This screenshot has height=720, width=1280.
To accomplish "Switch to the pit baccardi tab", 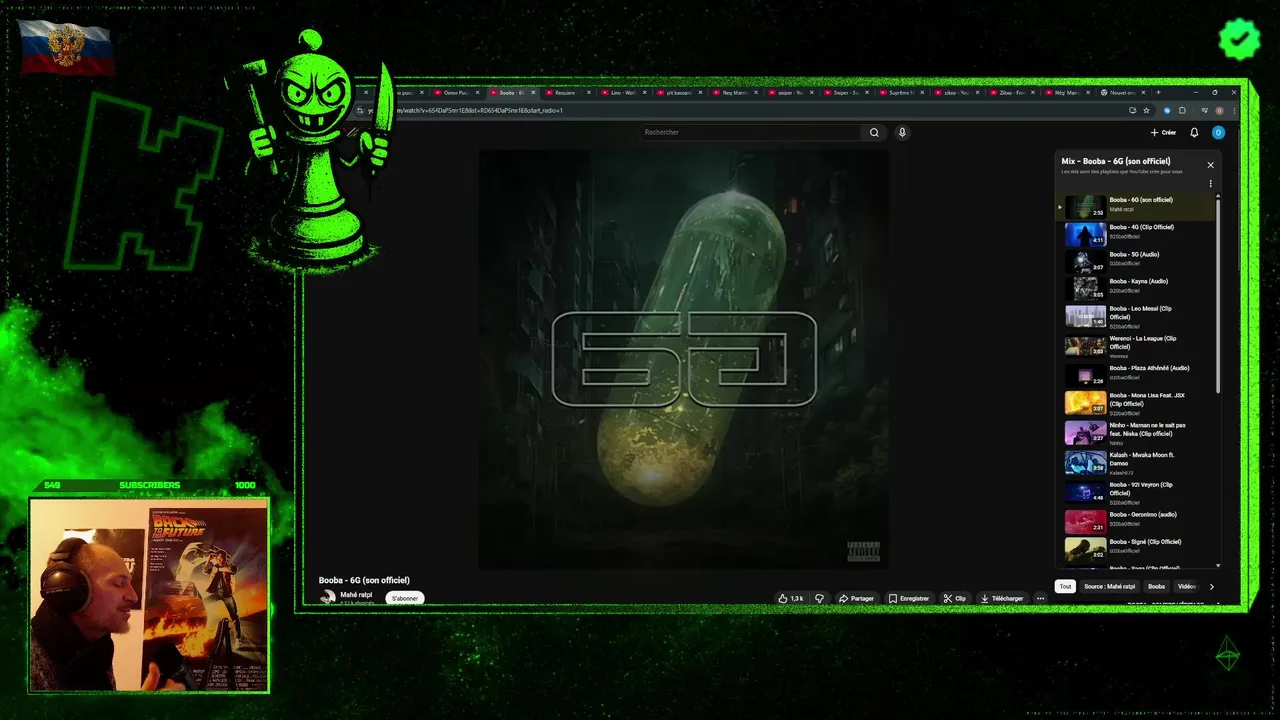I will click(x=679, y=92).
